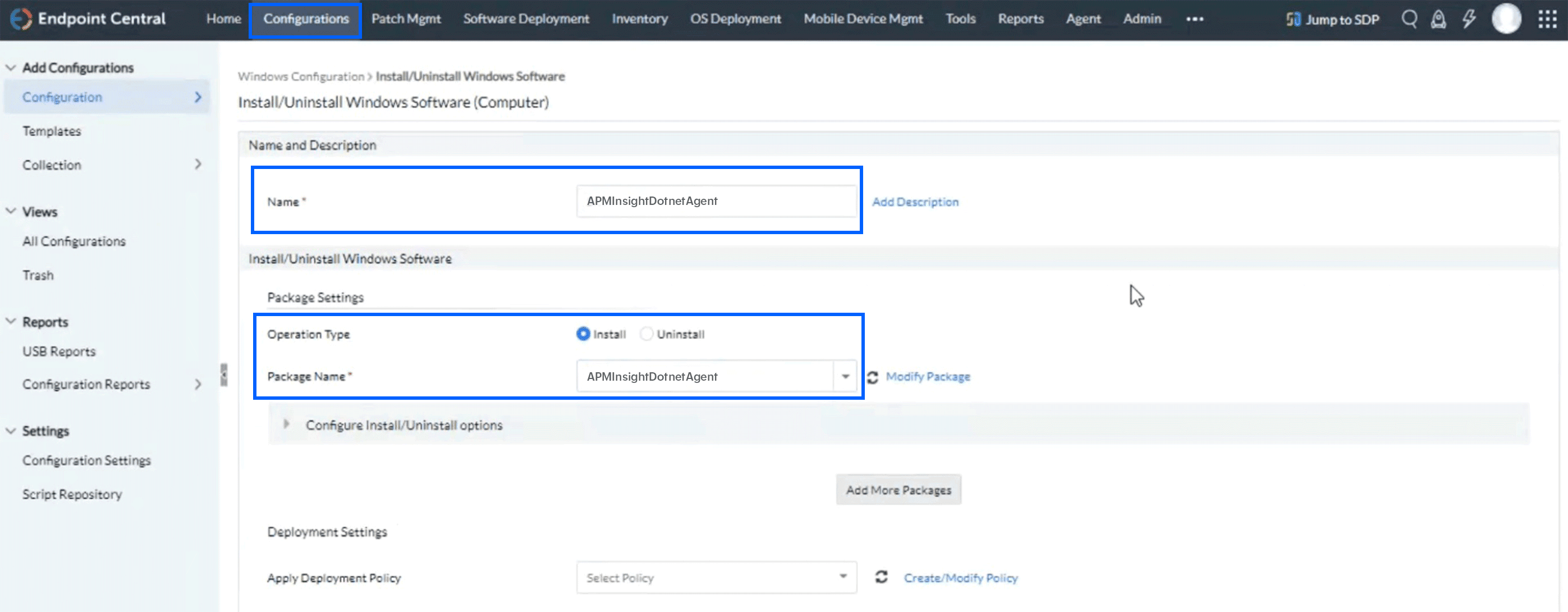The height and width of the screenshot is (612, 1568).
Task: Open the rocket quick-start icon
Action: pos(1438,19)
